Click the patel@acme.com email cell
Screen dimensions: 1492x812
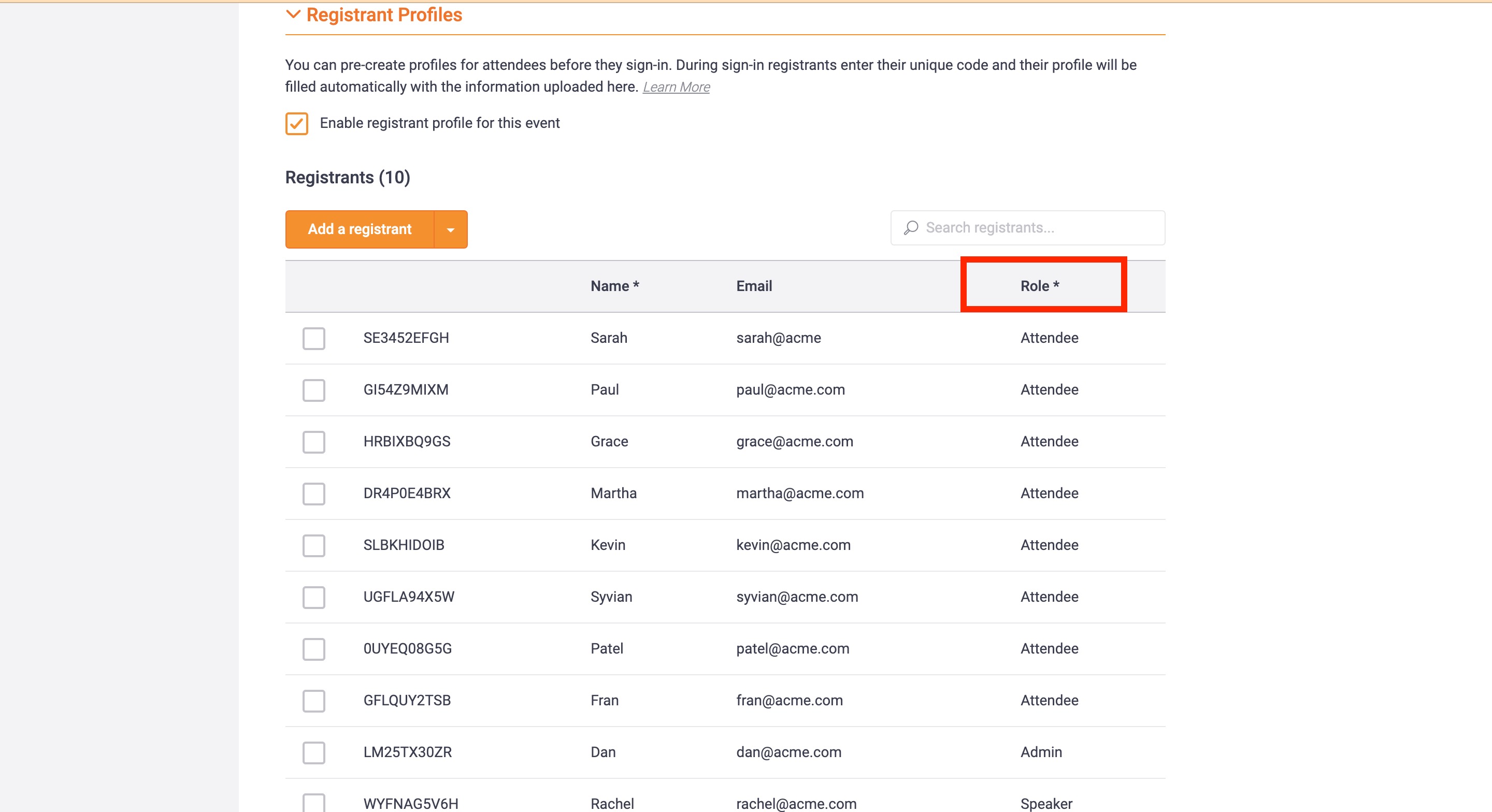point(792,649)
